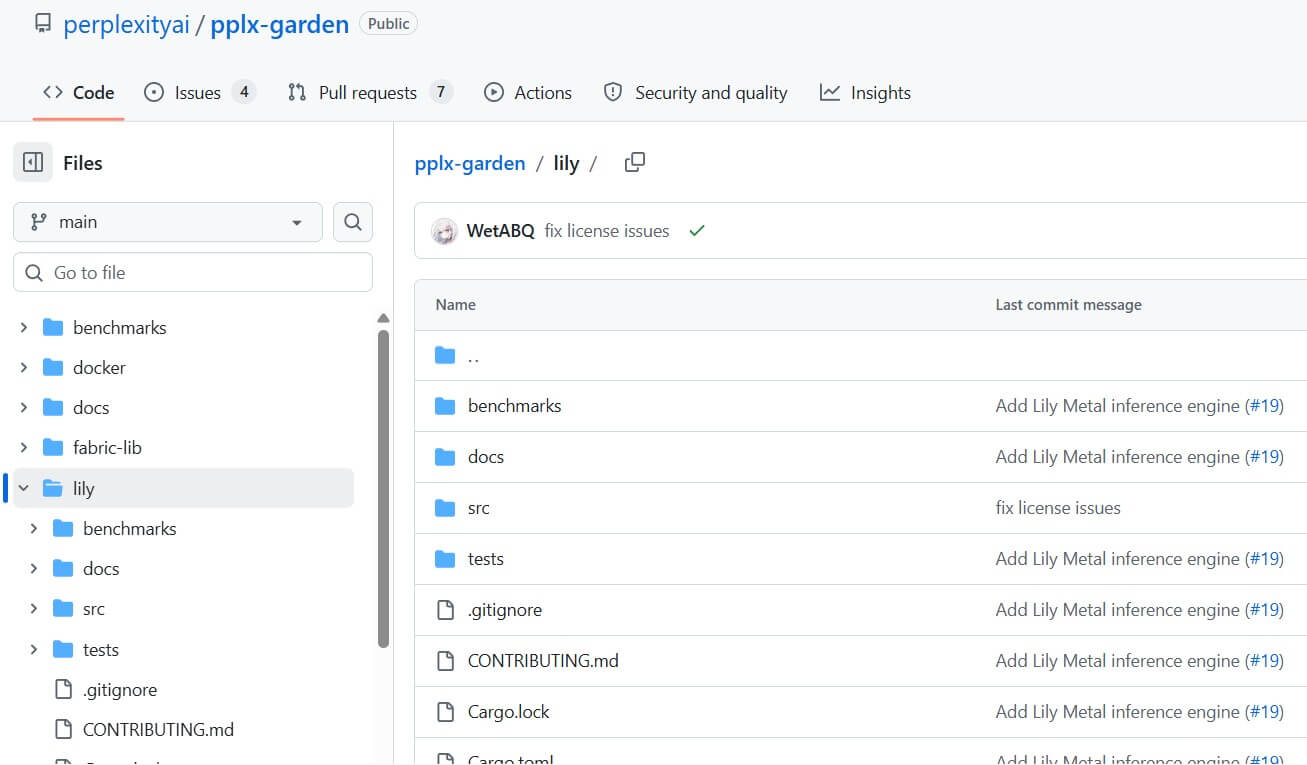Click the src folder icon in file table

(x=445, y=508)
